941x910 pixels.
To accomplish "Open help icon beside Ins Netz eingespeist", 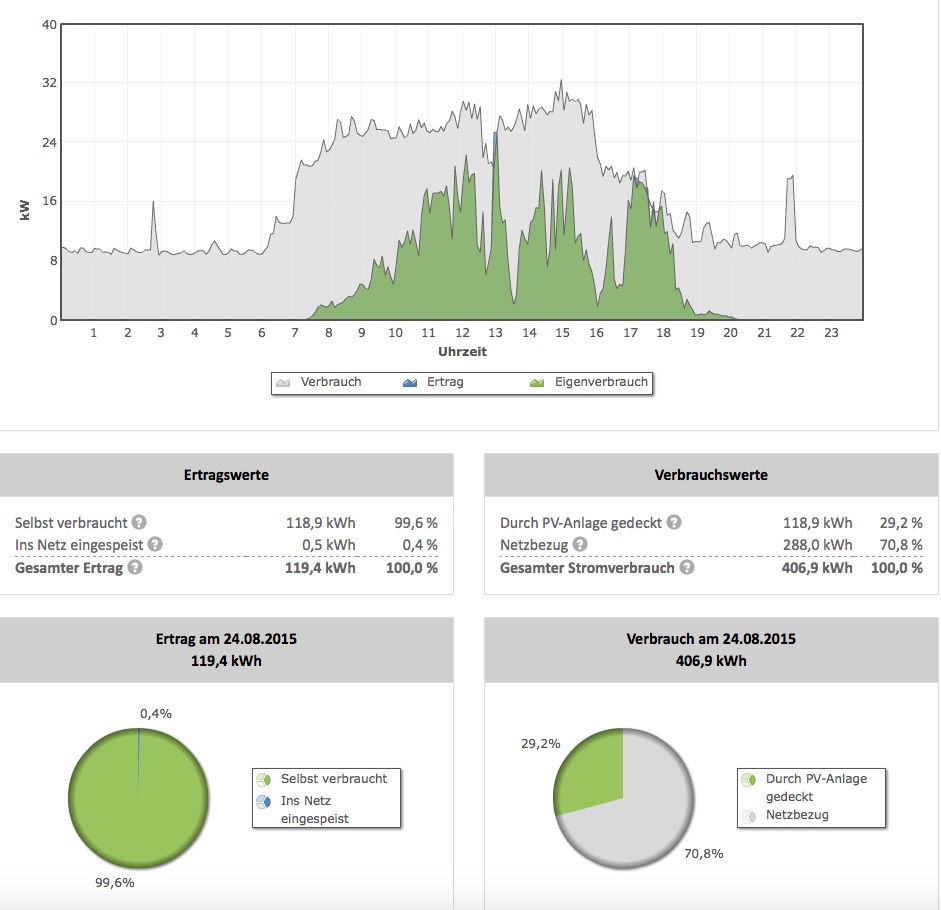I will (x=154, y=545).
